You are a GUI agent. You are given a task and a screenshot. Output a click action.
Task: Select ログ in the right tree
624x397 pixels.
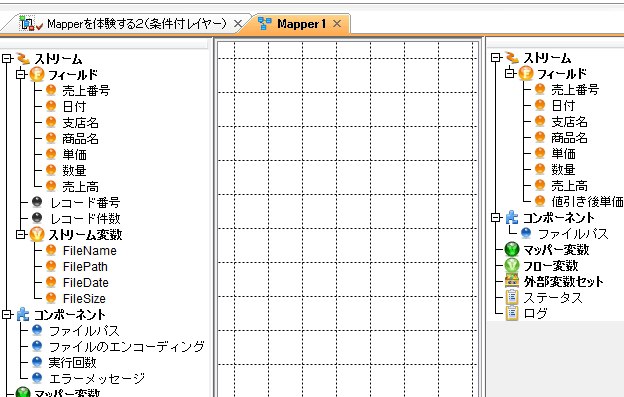coord(536,313)
